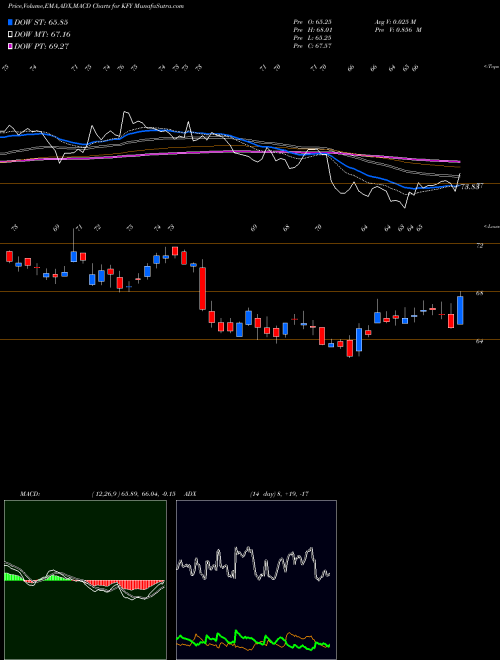Select the 'DOW MT: 67.16' label
500x660 pixels.
[42, 35]
